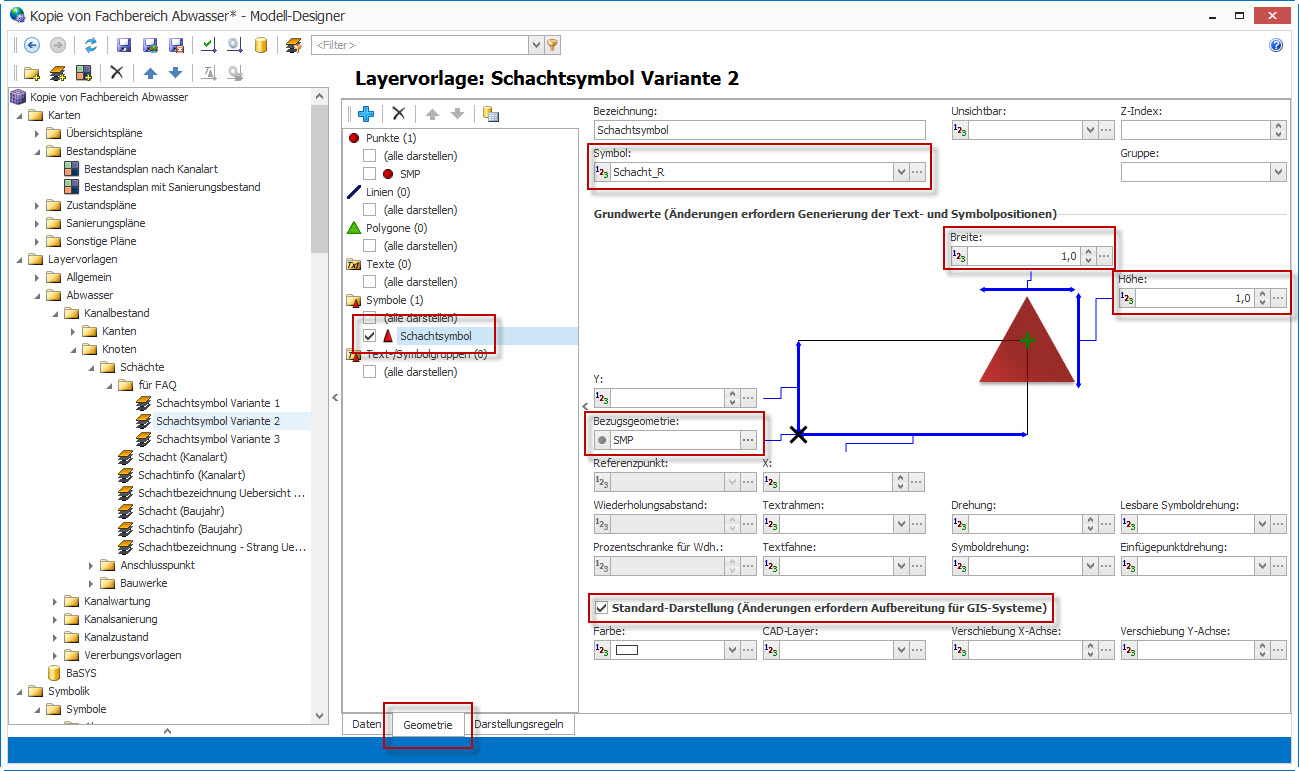This screenshot has height=771, width=1299.
Task: Delete selected tree item with X icon
Action: 117,73
